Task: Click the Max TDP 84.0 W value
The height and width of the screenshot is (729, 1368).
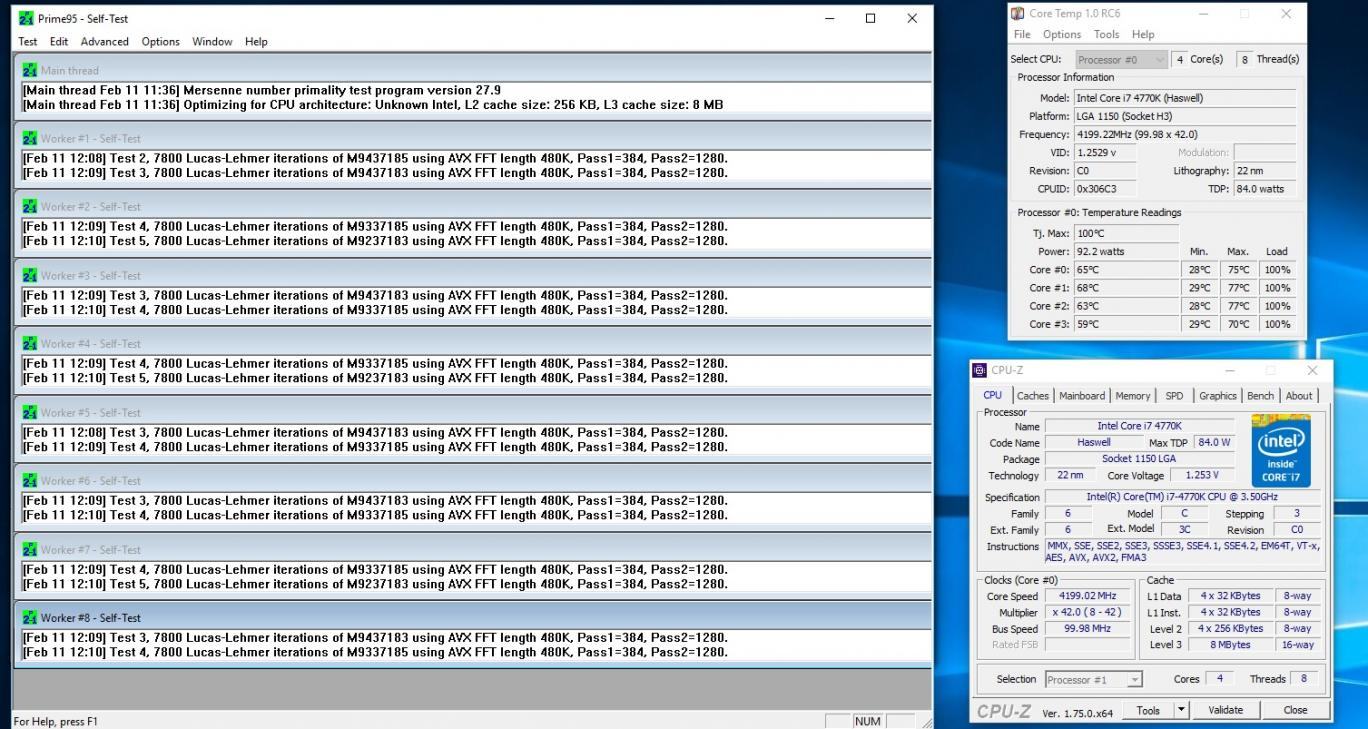Action: 1213,442
